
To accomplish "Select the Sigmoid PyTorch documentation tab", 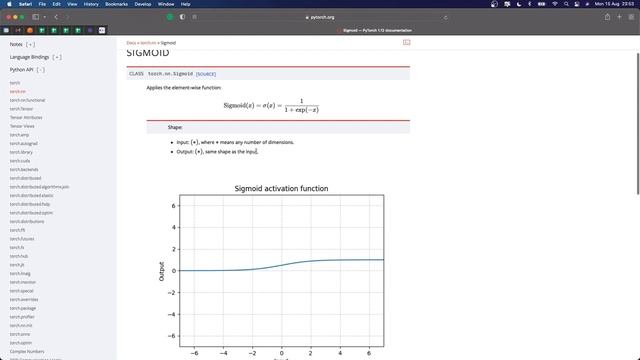I will (x=374, y=30).
